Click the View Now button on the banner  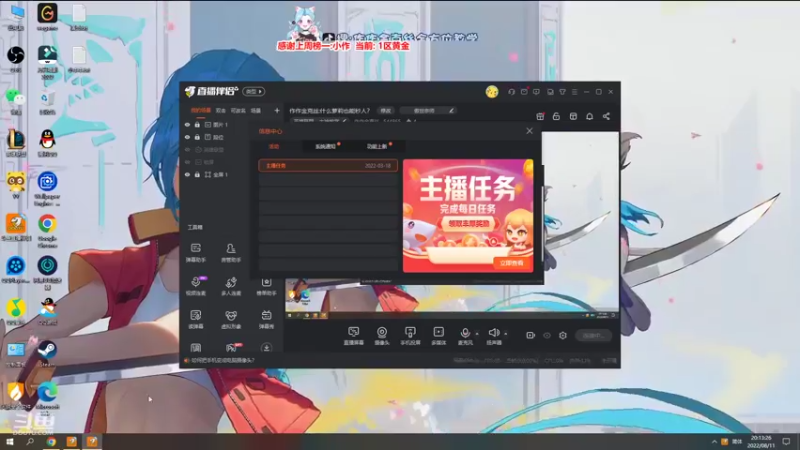click(x=511, y=263)
